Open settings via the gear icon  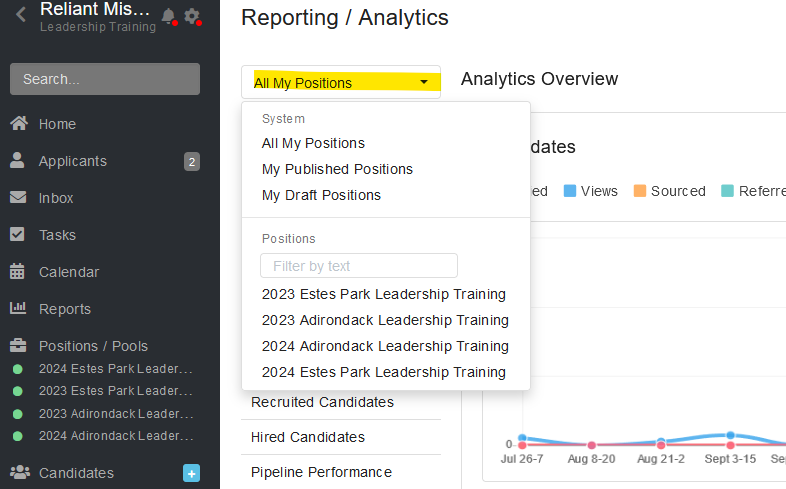tap(192, 16)
